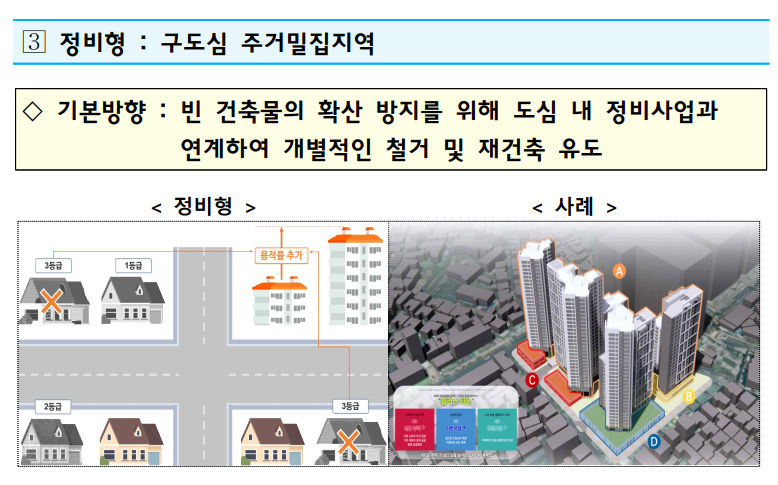Viewport: 778px width, 485px height.
Task: Click the blue circle marker D
Action: [653, 441]
